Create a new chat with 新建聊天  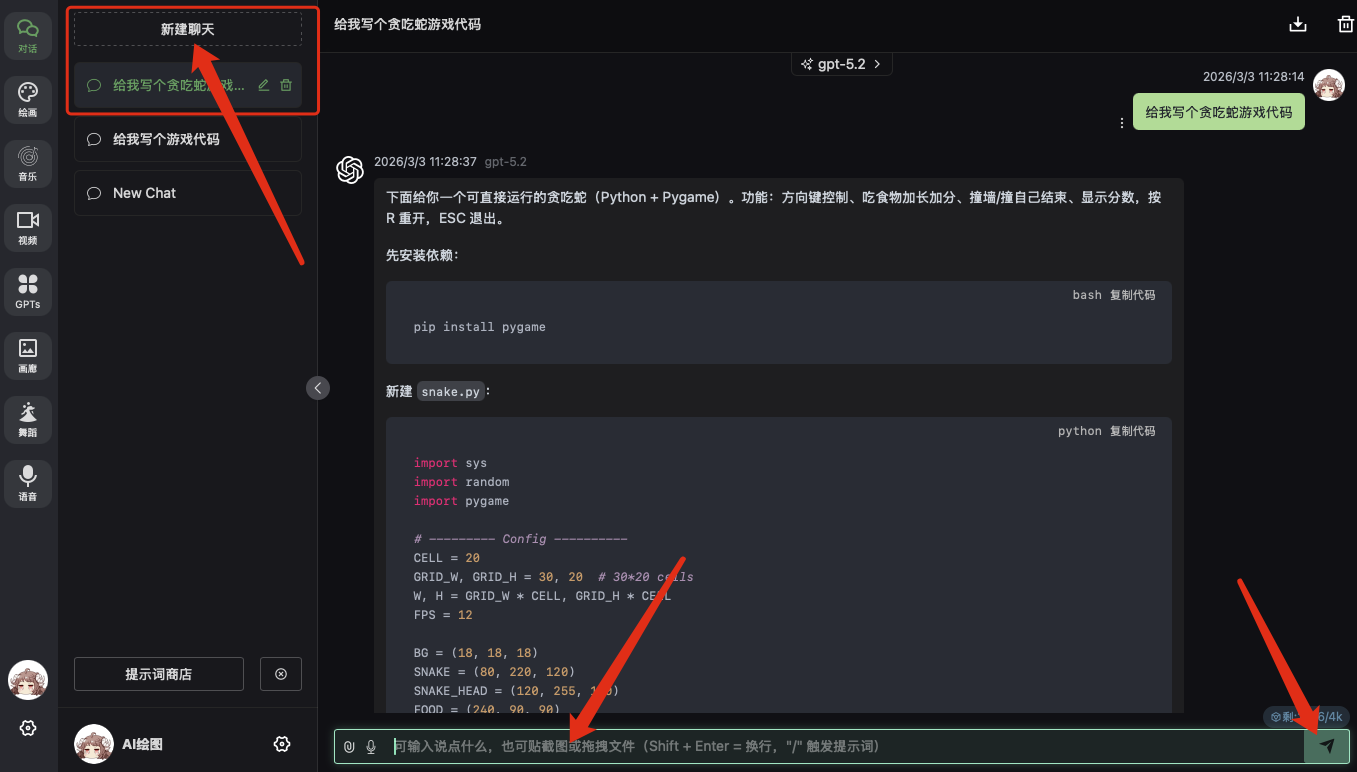[x=188, y=30]
